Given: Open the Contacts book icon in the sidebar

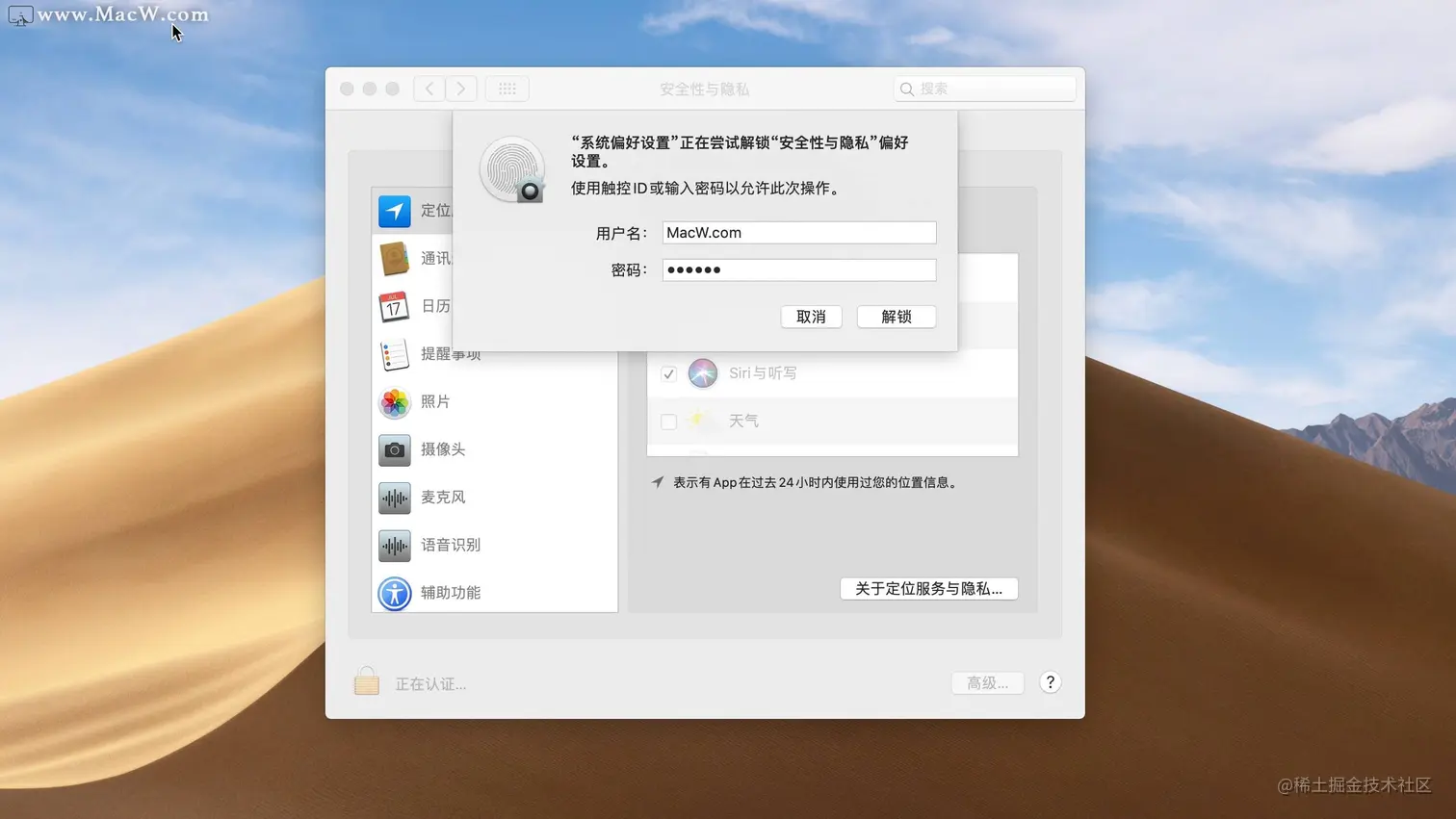Looking at the screenshot, I should pos(395,259).
